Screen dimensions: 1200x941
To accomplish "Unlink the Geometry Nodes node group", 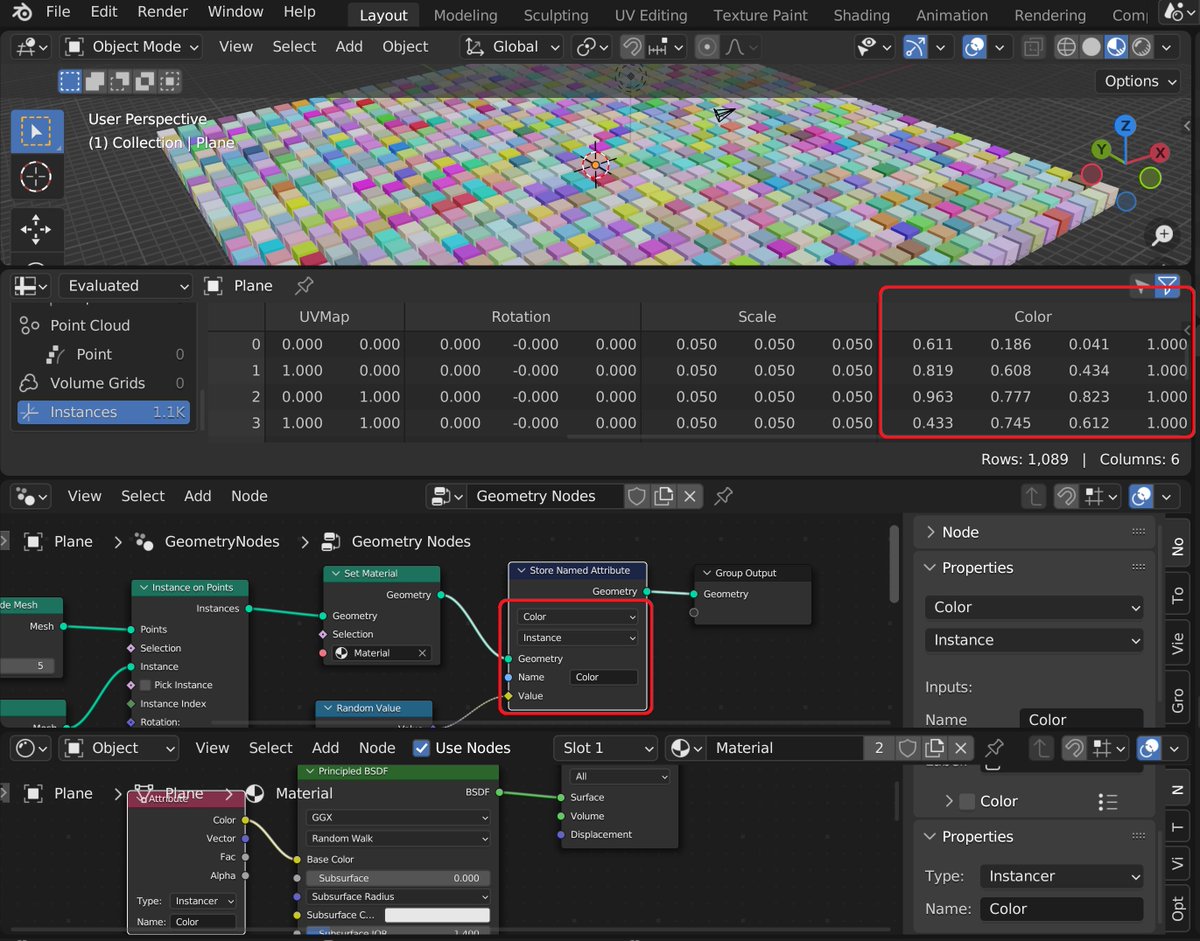I will [689, 496].
